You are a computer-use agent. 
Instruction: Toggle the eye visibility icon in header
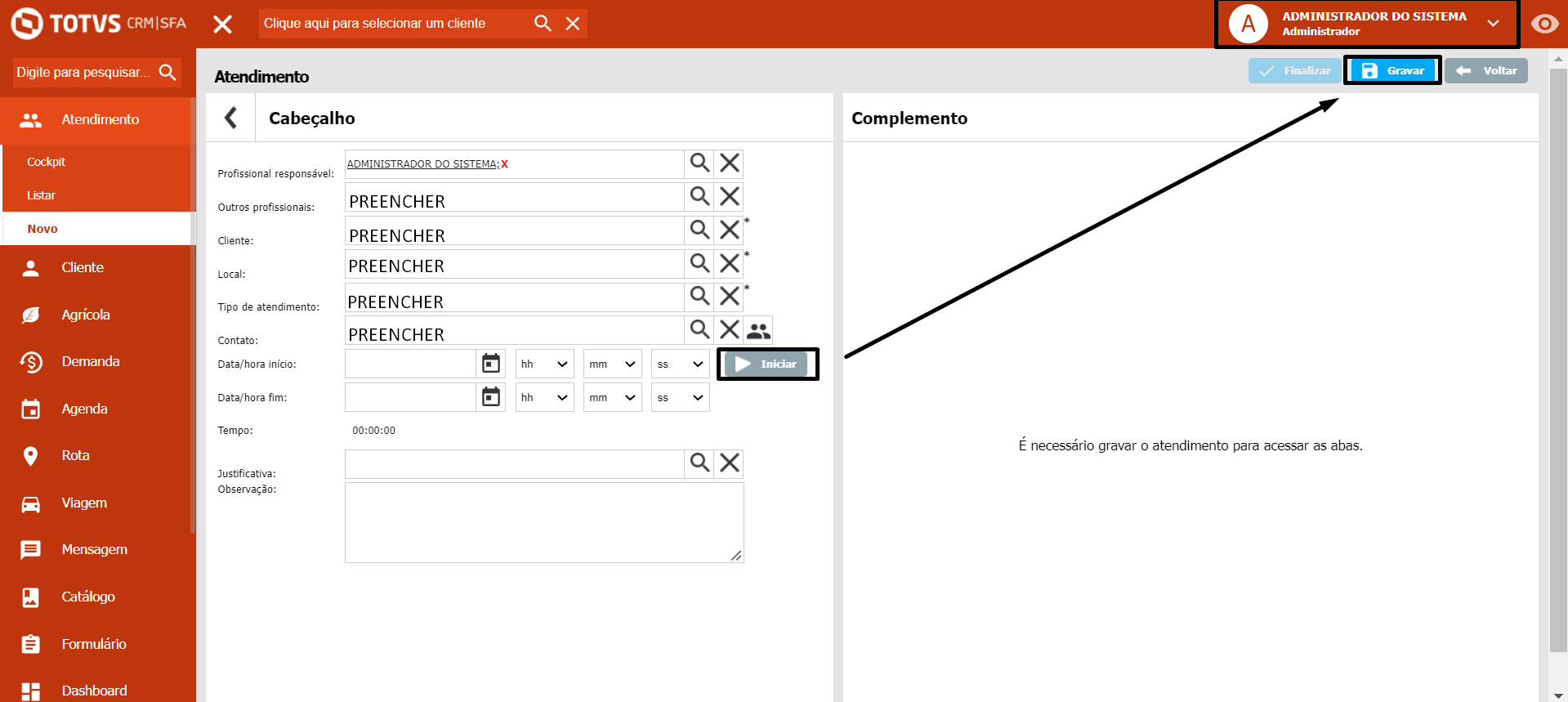pos(1544,24)
